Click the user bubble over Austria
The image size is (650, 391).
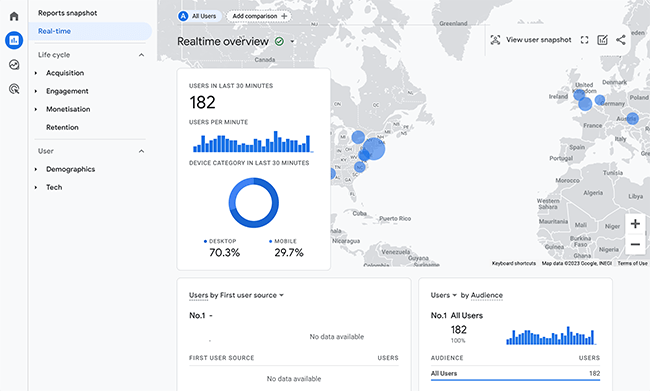(x=632, y=119)
